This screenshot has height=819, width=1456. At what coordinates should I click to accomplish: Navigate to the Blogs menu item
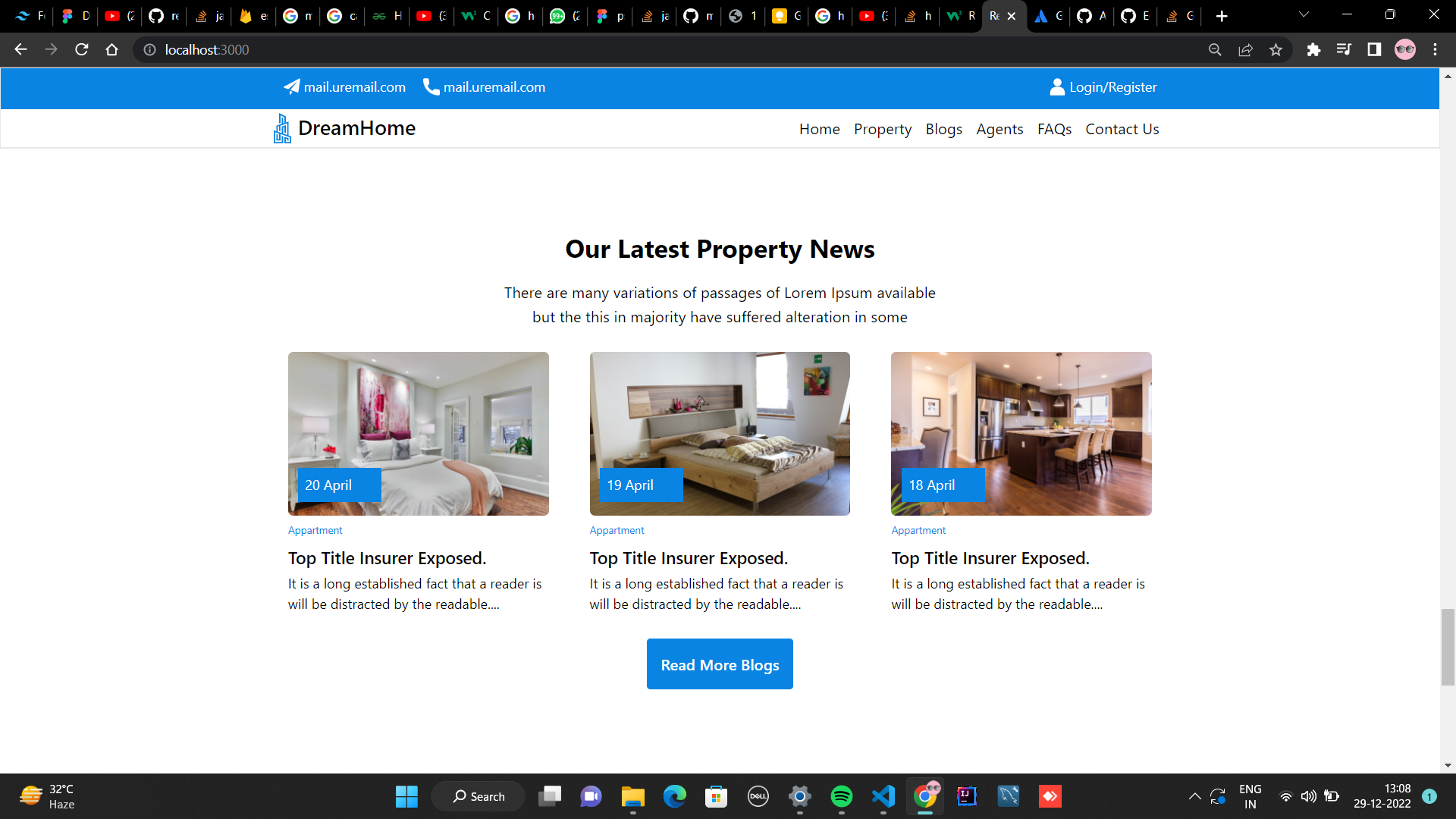point(943,129)
